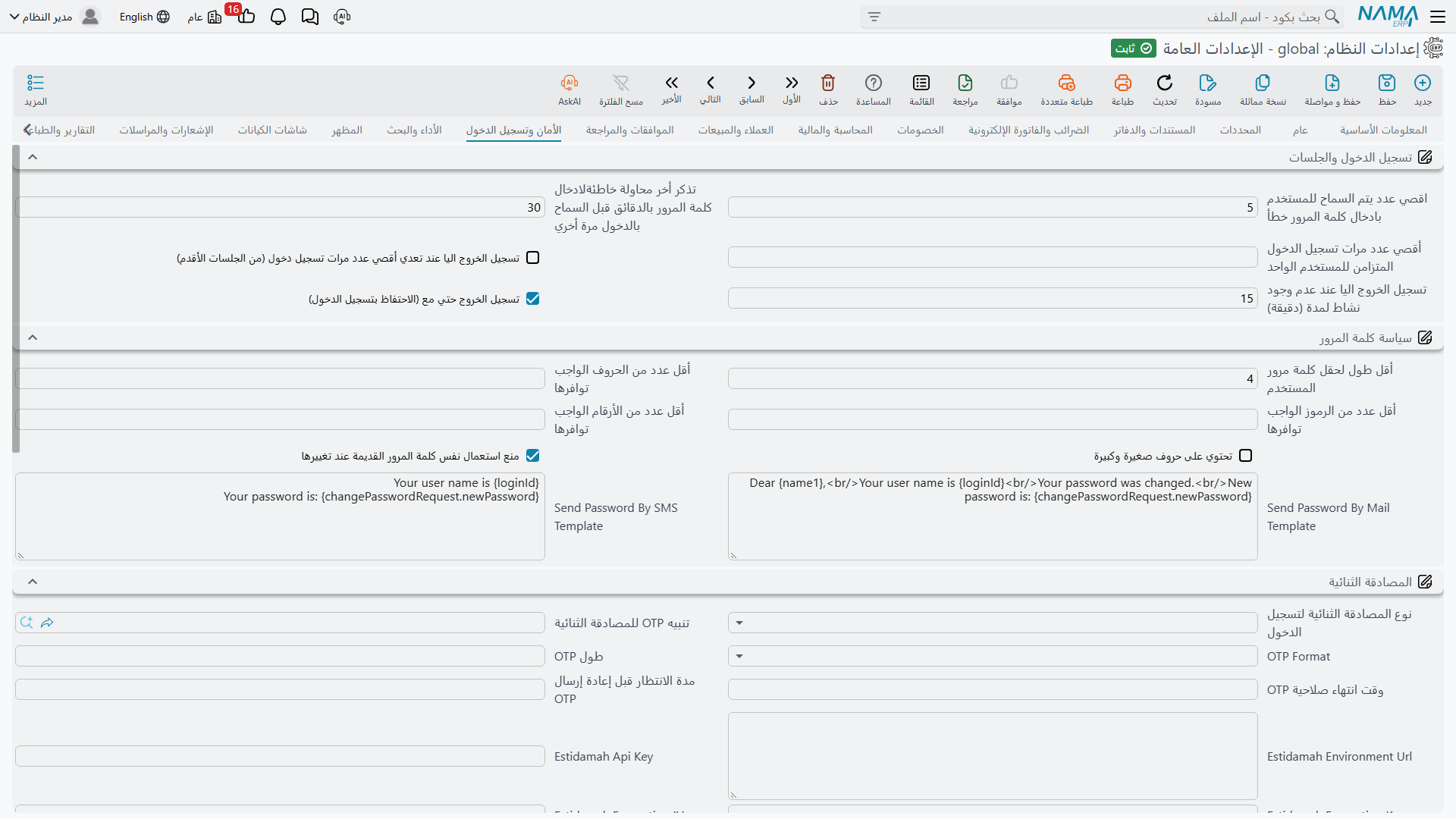Screen dimensions: 1456x819
Task: Open the مدير النظام user dropdown
Action: pos(55,17)
